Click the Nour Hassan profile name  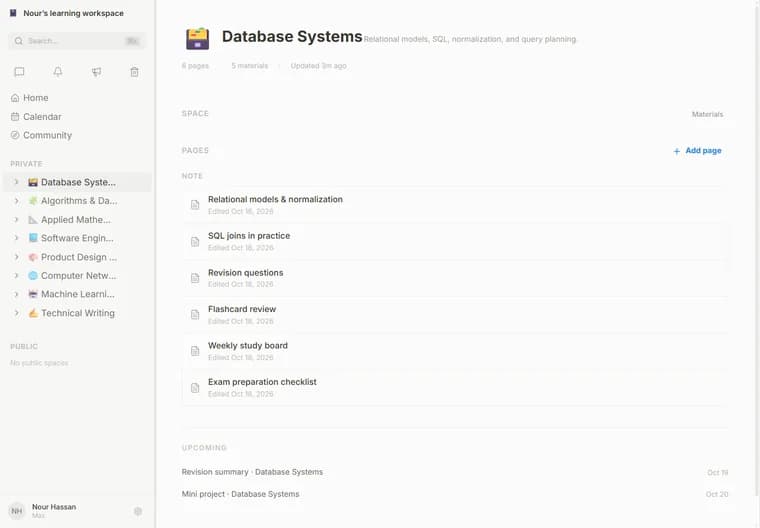[x=54, y=507]
